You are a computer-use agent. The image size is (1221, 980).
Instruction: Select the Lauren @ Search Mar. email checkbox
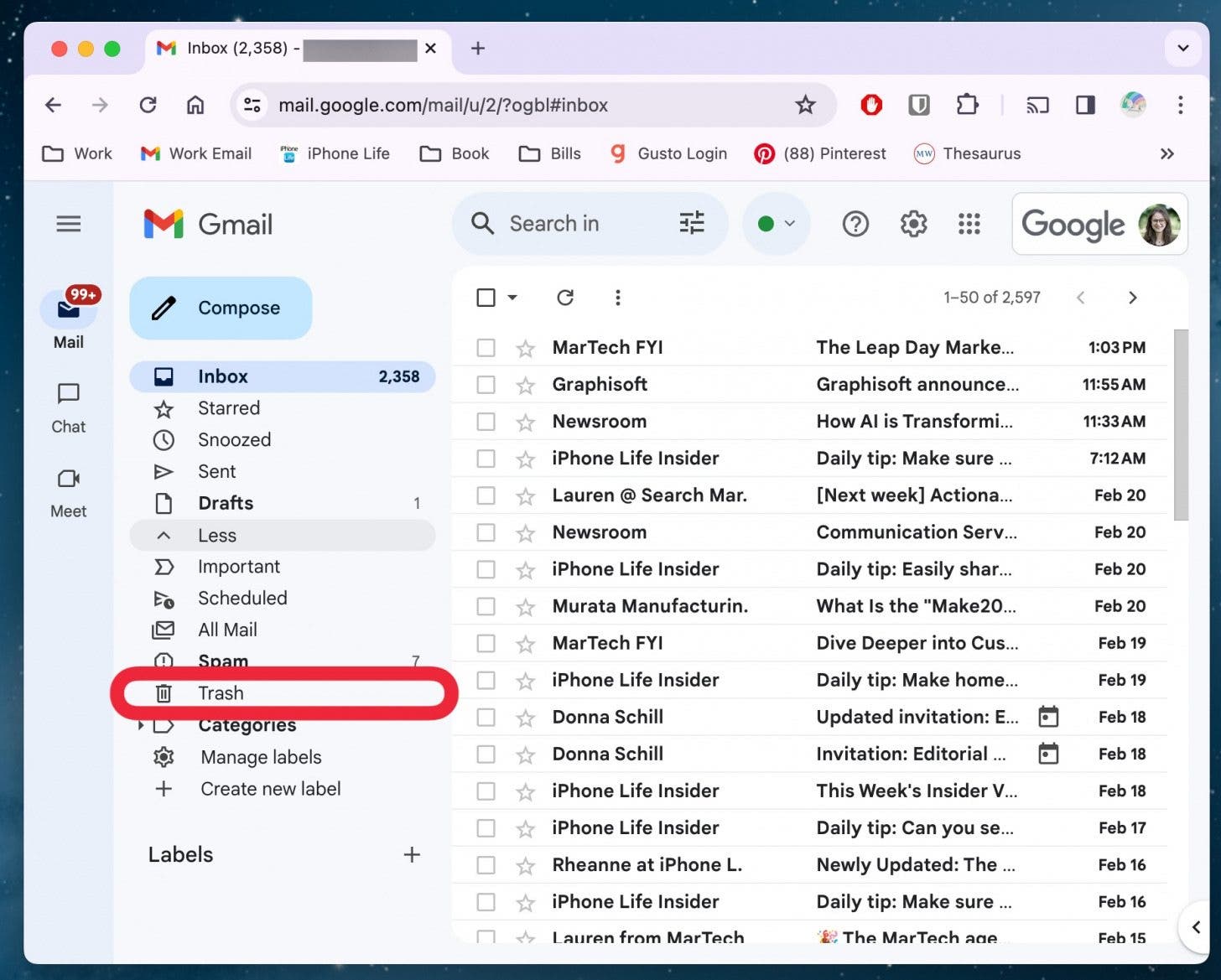(x=486, y=495)
